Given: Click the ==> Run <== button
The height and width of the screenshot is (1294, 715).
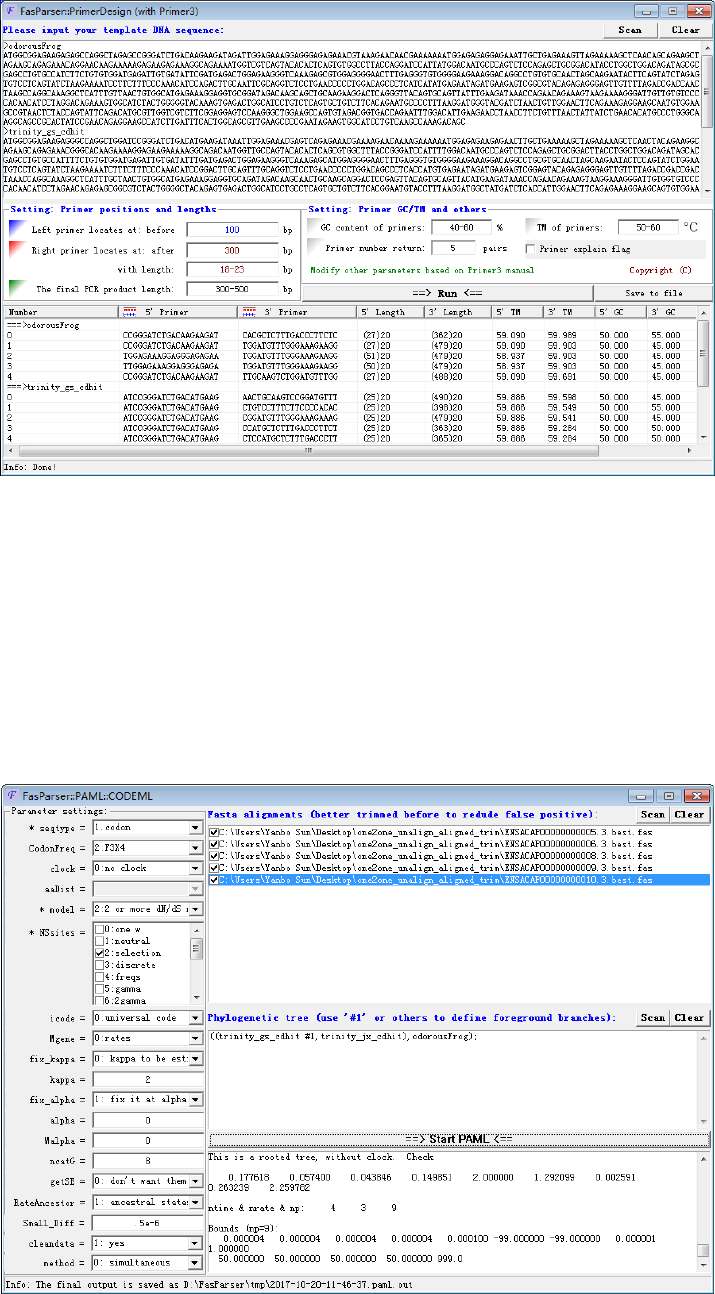Looking at the screenshot, I should tap(447, 292).
